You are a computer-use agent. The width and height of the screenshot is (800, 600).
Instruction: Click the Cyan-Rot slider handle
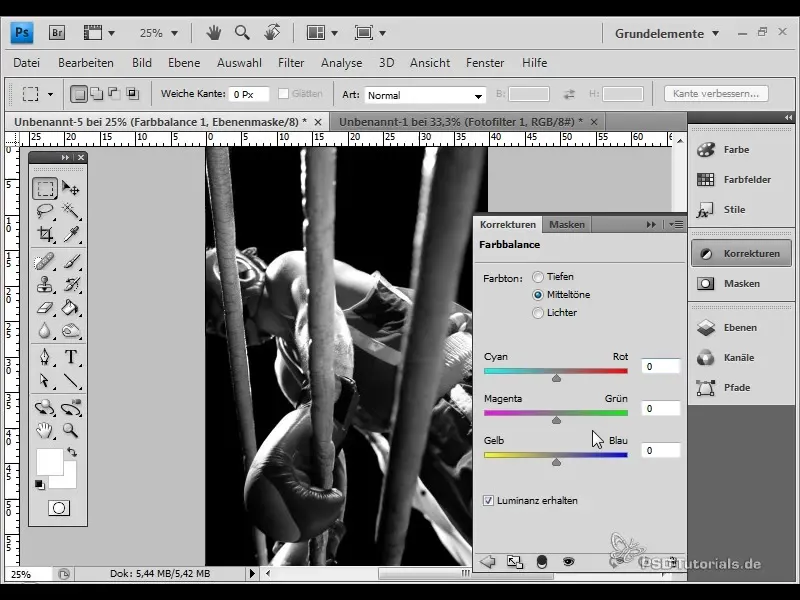coord(556,378)
